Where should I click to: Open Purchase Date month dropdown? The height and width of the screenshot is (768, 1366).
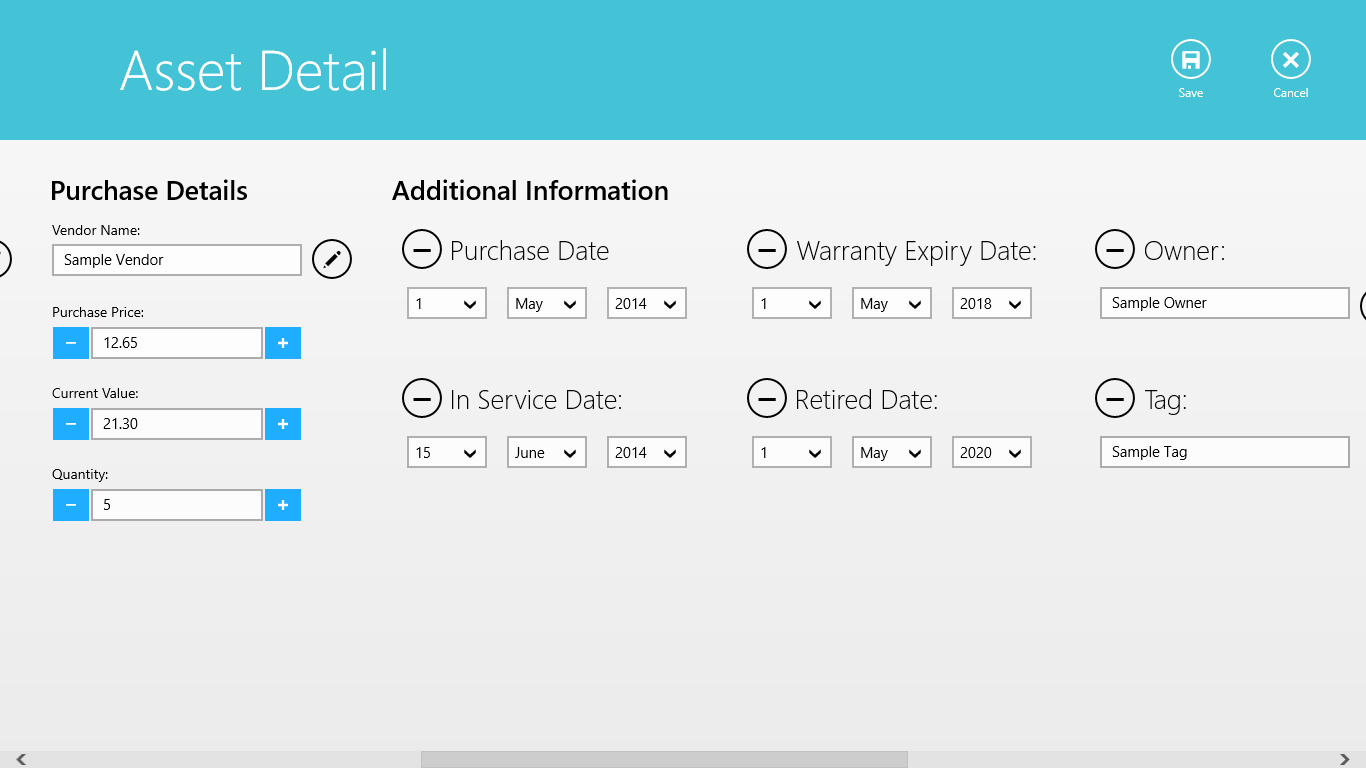[546, 304]
